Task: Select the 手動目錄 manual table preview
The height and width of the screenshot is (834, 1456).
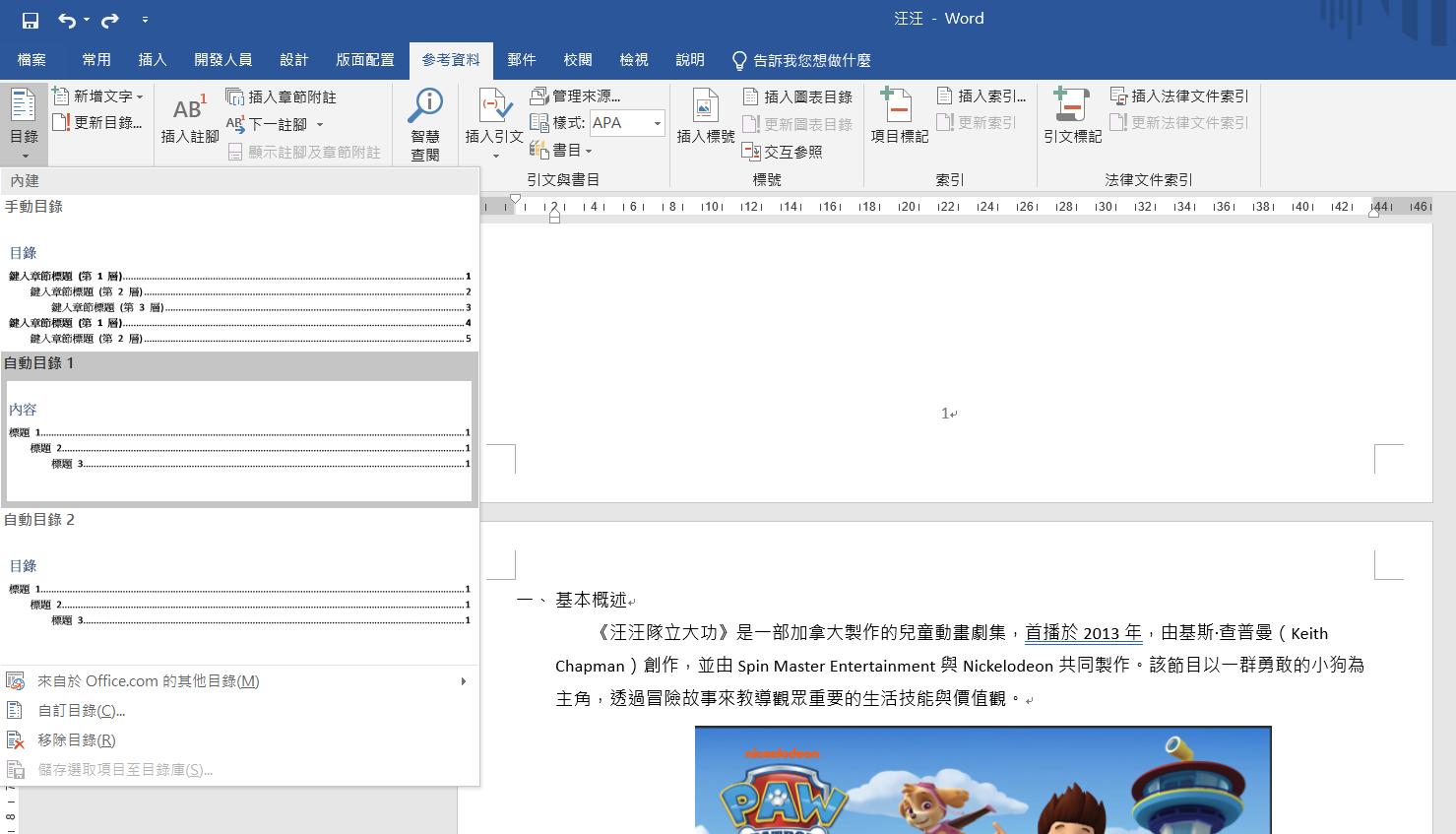Action: [x=239, y=273]
